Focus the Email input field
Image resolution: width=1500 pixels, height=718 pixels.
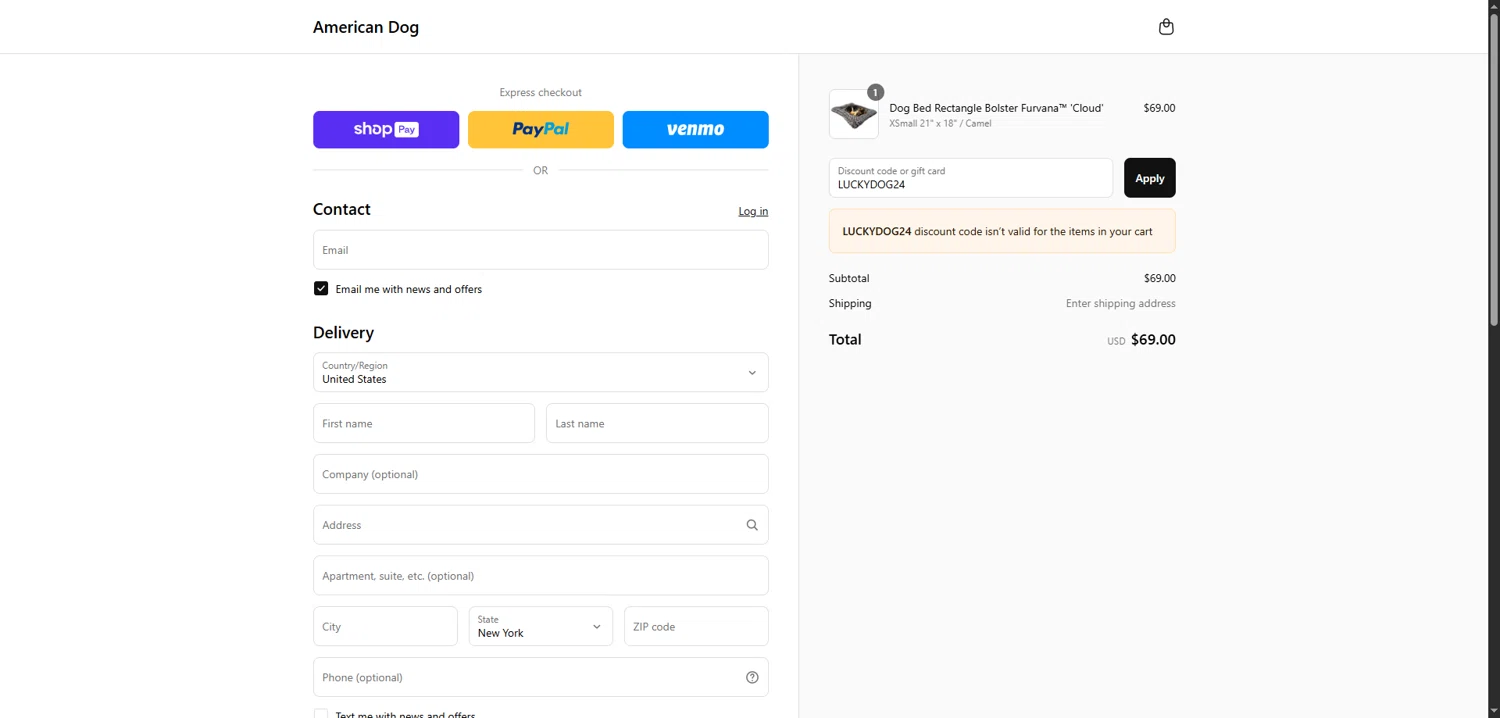541,250
